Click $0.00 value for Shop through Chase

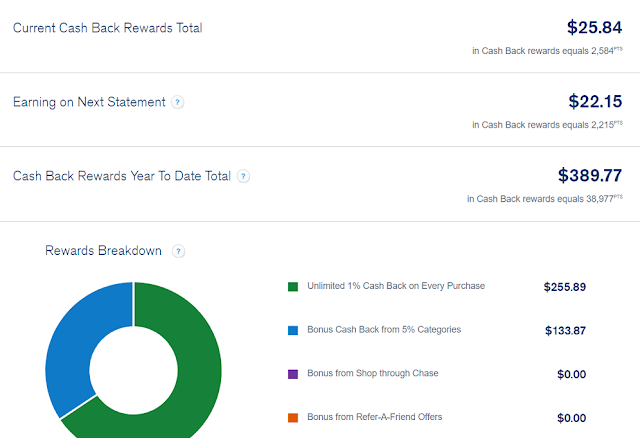click(571, 374)
